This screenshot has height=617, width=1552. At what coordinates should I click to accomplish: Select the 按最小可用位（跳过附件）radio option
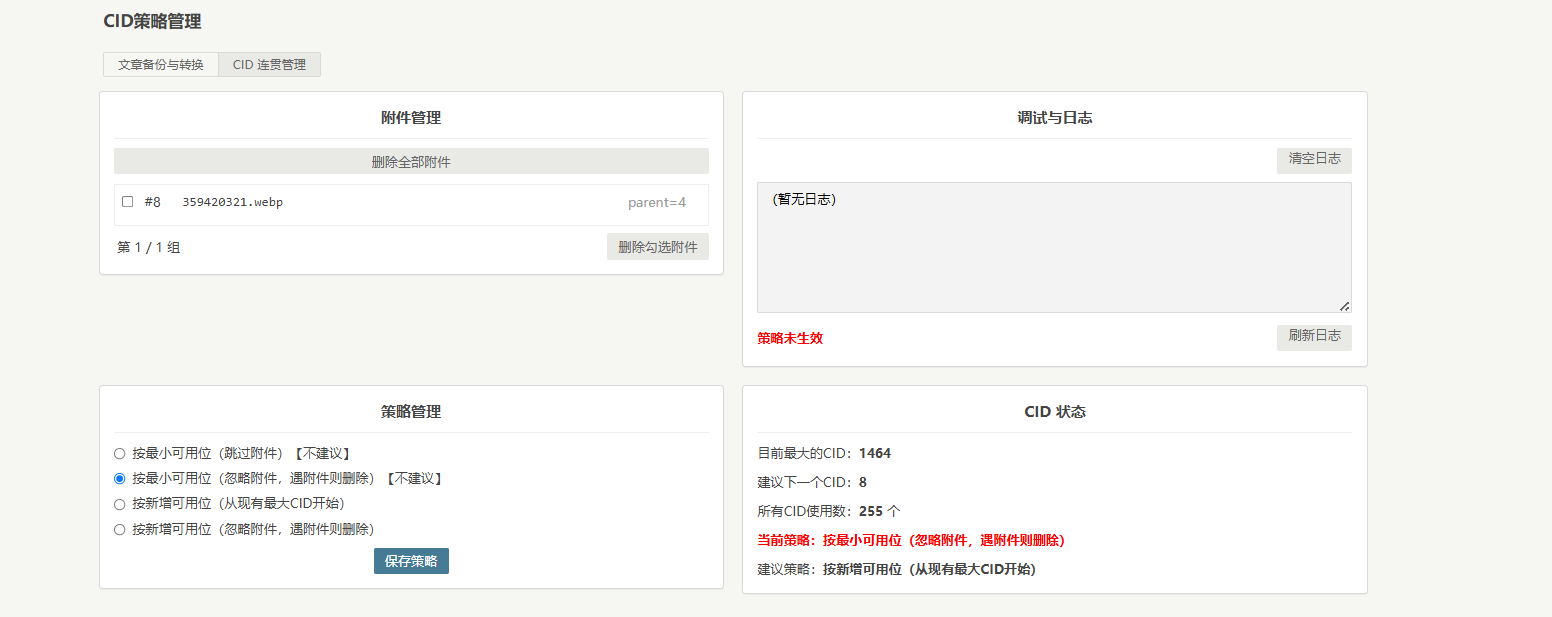point(120,454)
